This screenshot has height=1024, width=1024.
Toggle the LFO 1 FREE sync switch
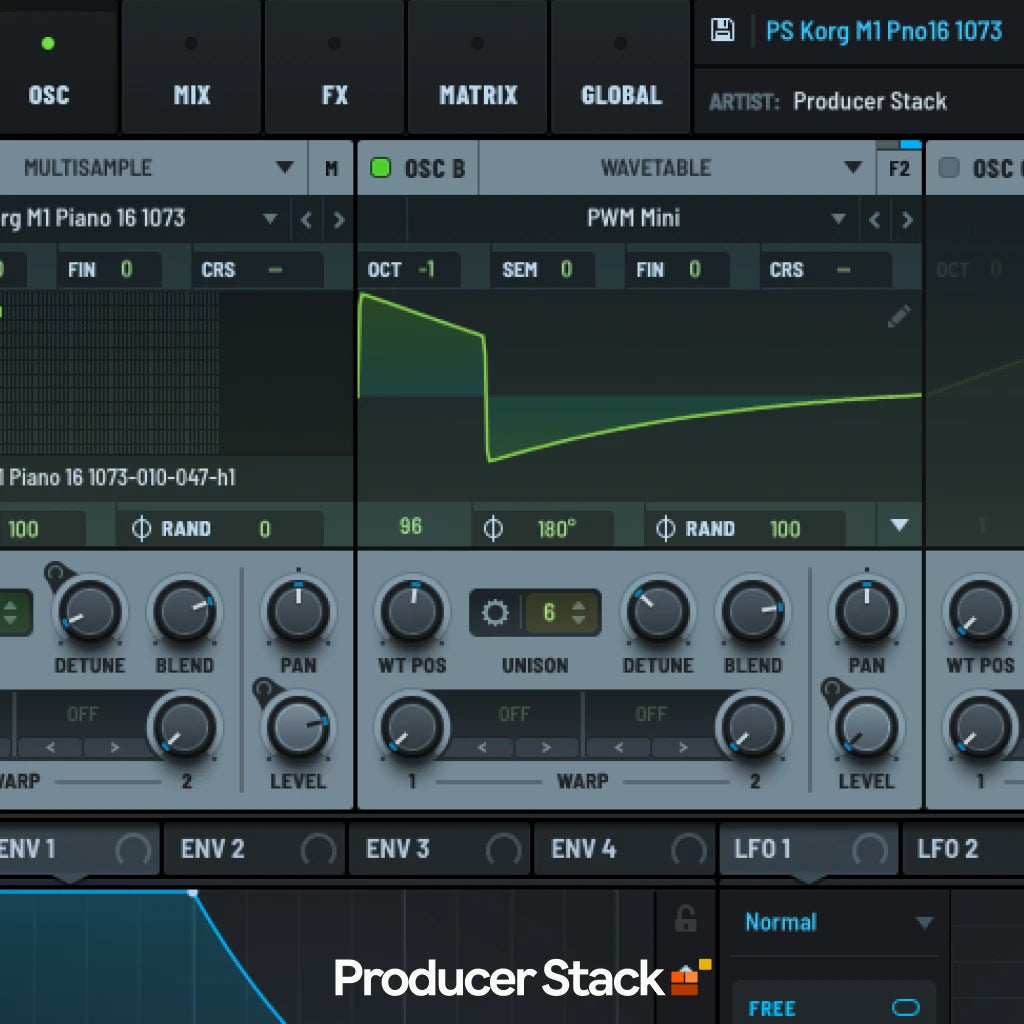(906, 1008)
